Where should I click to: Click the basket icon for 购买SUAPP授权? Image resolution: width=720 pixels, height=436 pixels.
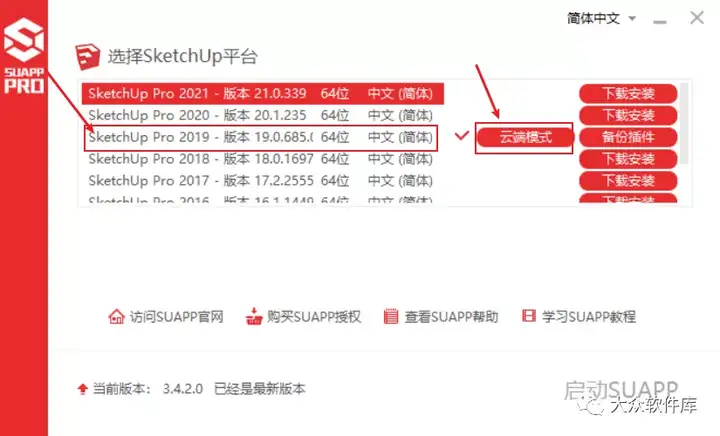(254, 316)
